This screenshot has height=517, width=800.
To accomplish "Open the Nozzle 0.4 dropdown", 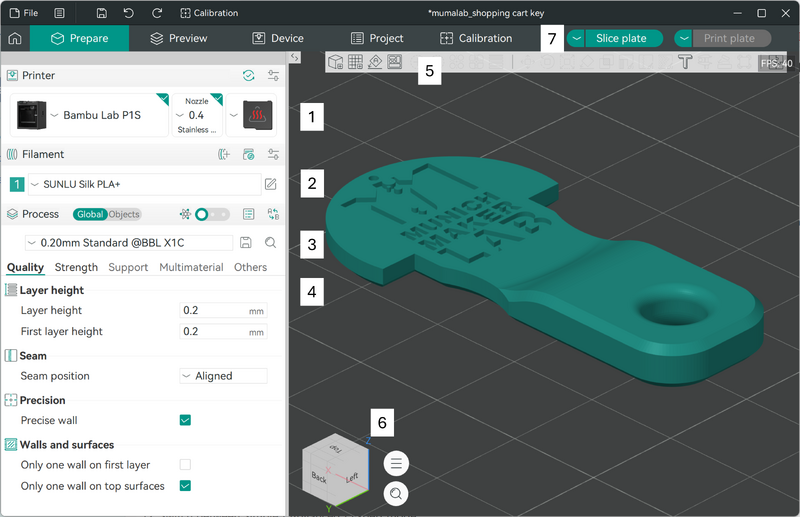I will point(197,115).
